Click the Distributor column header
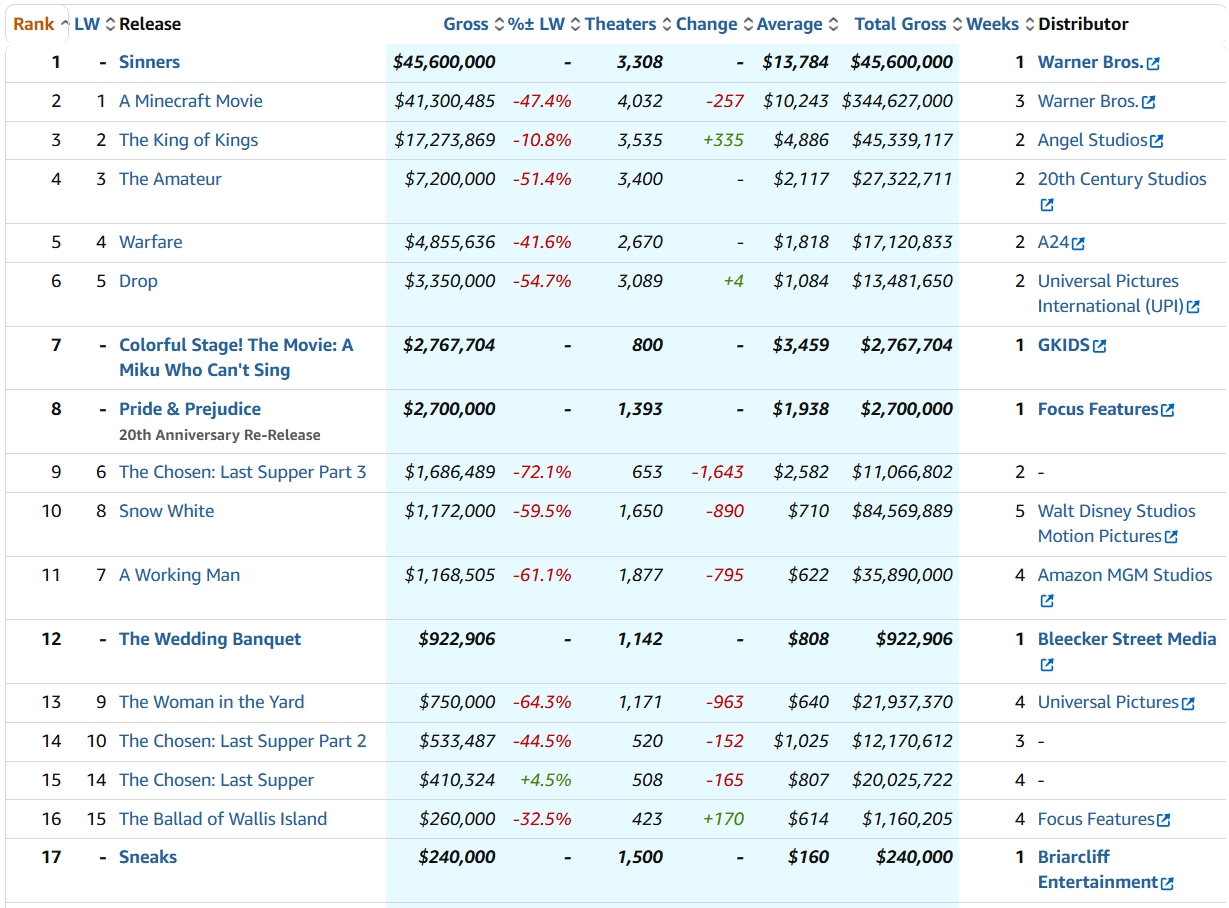1229x908 pixels. point(1083,24)
